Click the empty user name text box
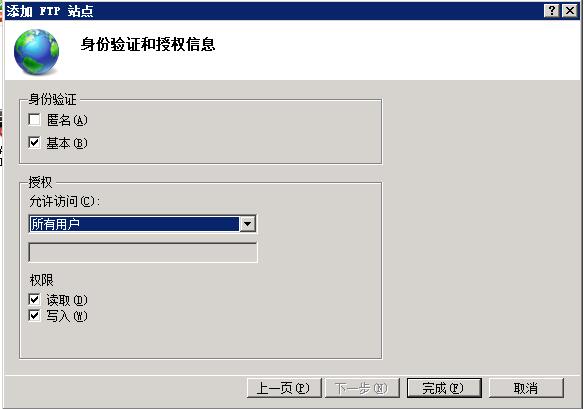The image size is (584, 409). click(x=143, y=253)
